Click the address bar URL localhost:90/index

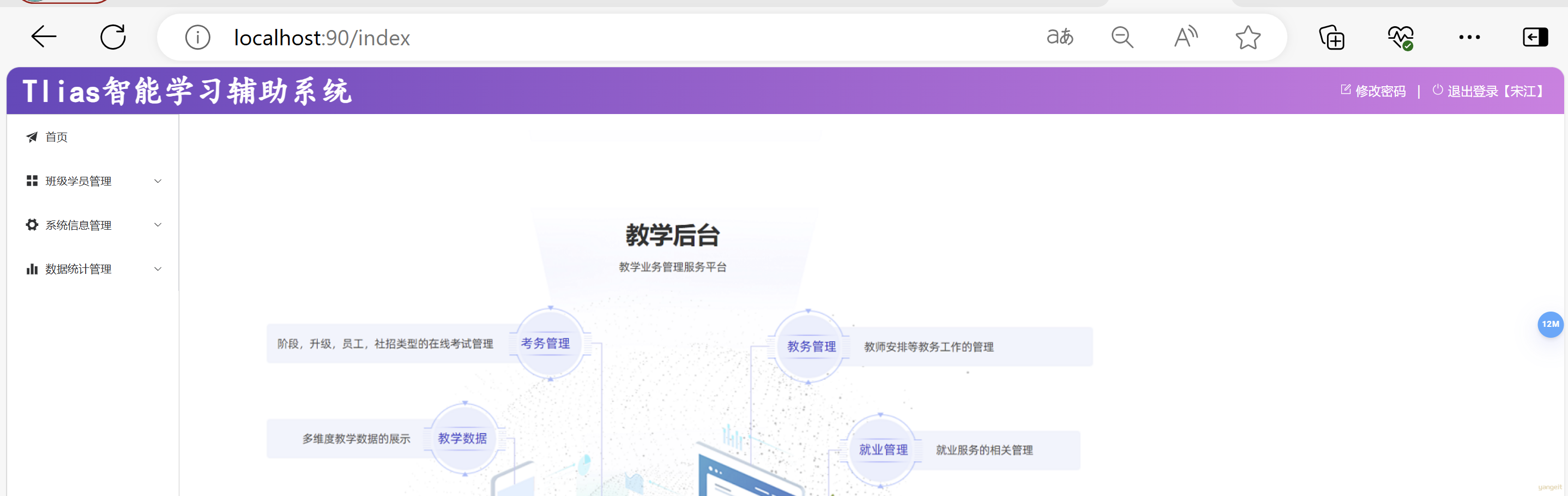click(x=322, y=38)
